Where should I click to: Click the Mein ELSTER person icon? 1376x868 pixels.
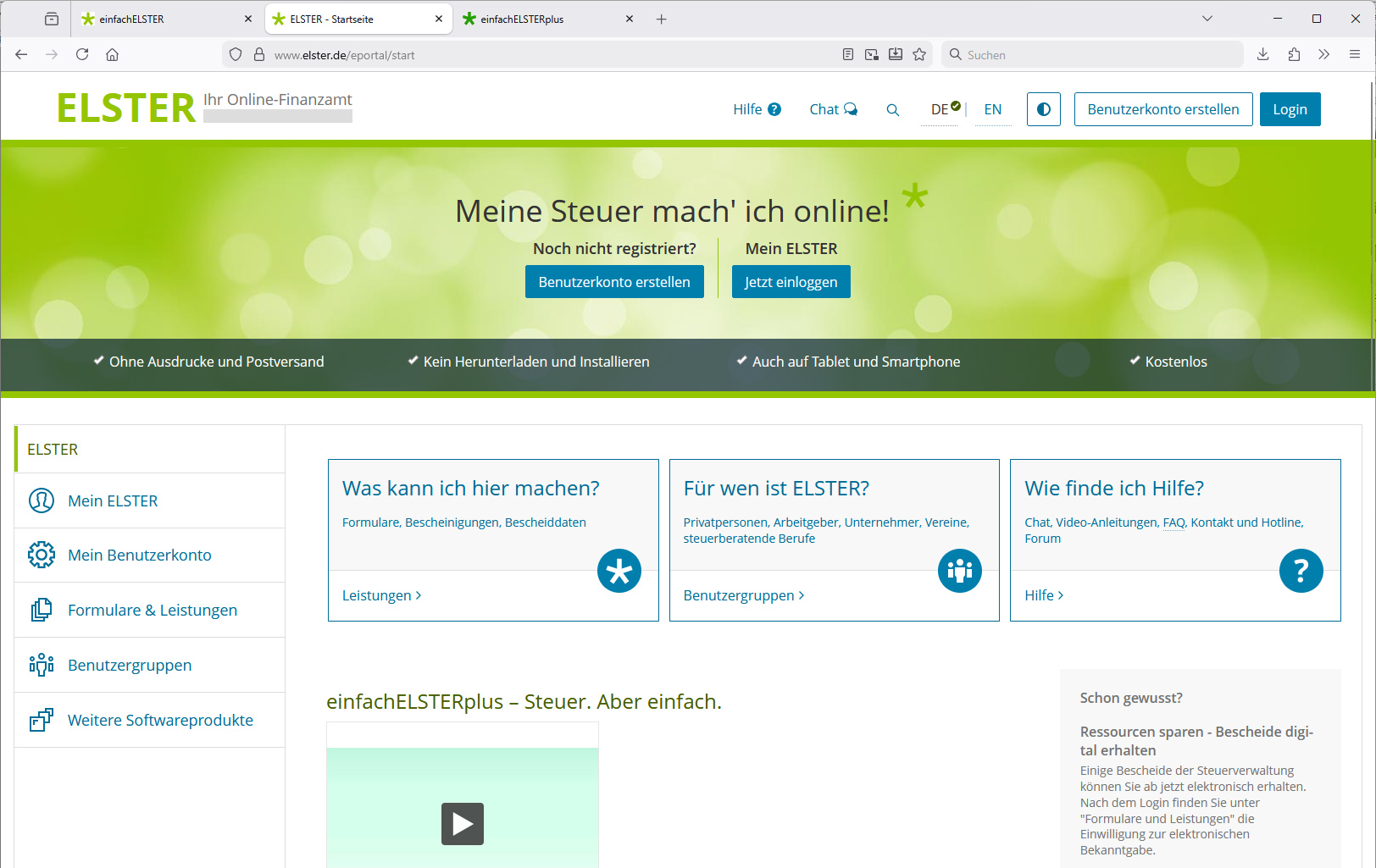pyautogui.click(x=42, y=500)
